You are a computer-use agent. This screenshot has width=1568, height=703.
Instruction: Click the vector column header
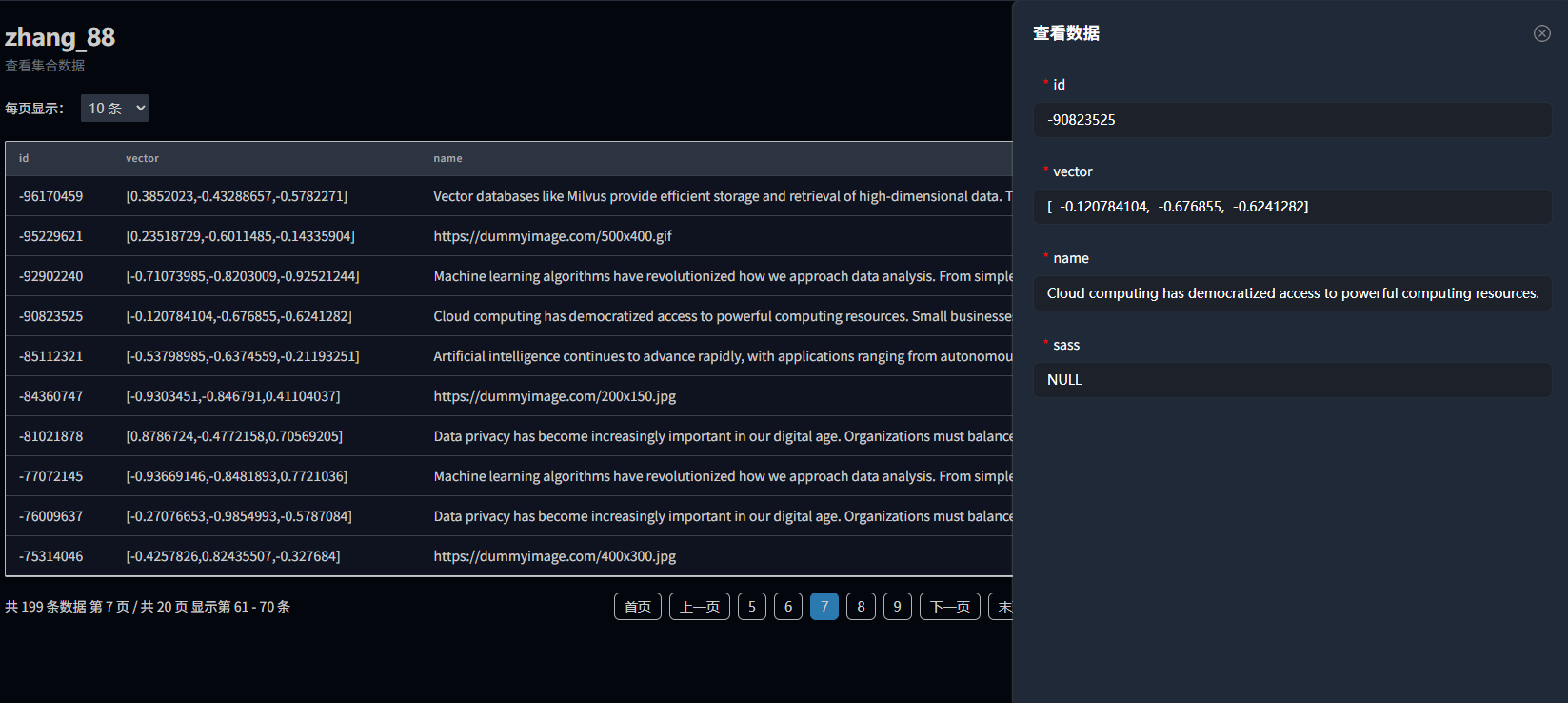coord(142,159)
